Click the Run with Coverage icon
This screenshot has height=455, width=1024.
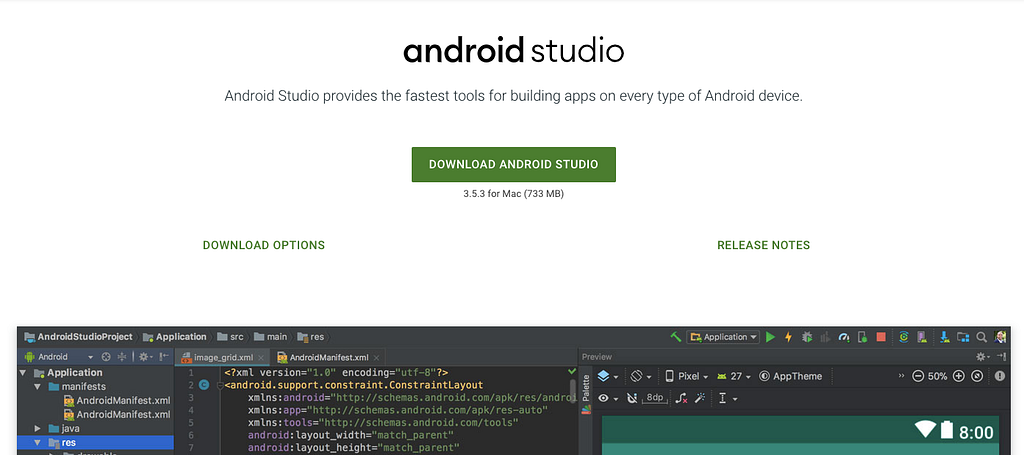pos(825,337)
